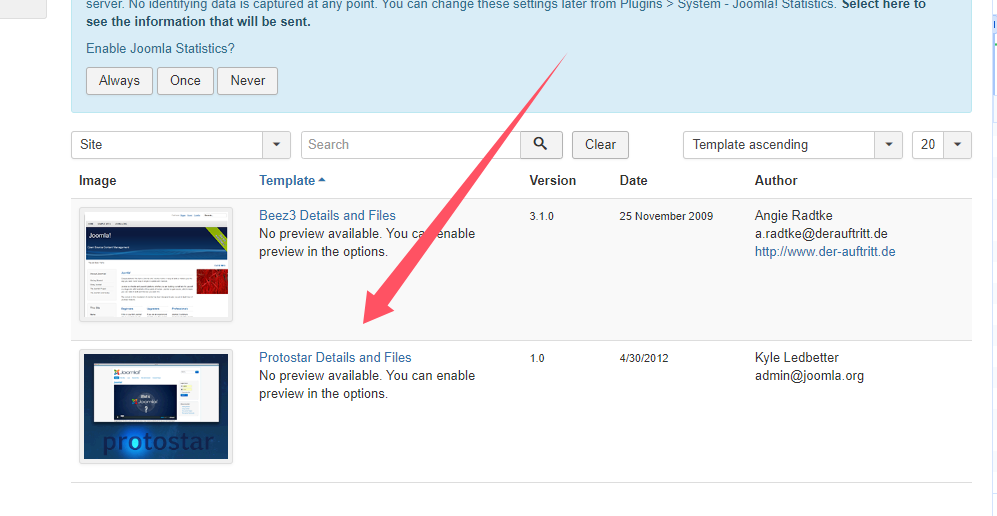
Task: Open the Template ascending sort dropdown
Action: (x=792, y=145)
